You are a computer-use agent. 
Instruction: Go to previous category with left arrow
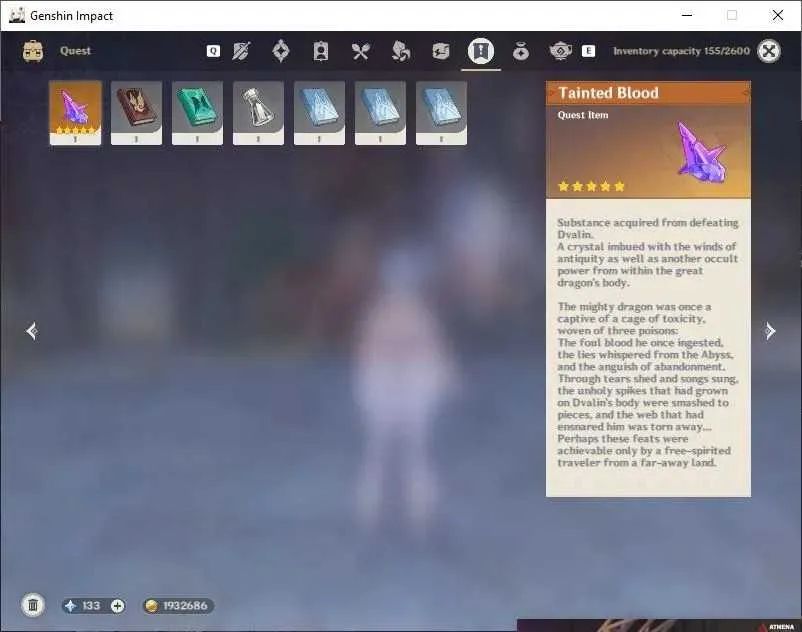[32, 331]
